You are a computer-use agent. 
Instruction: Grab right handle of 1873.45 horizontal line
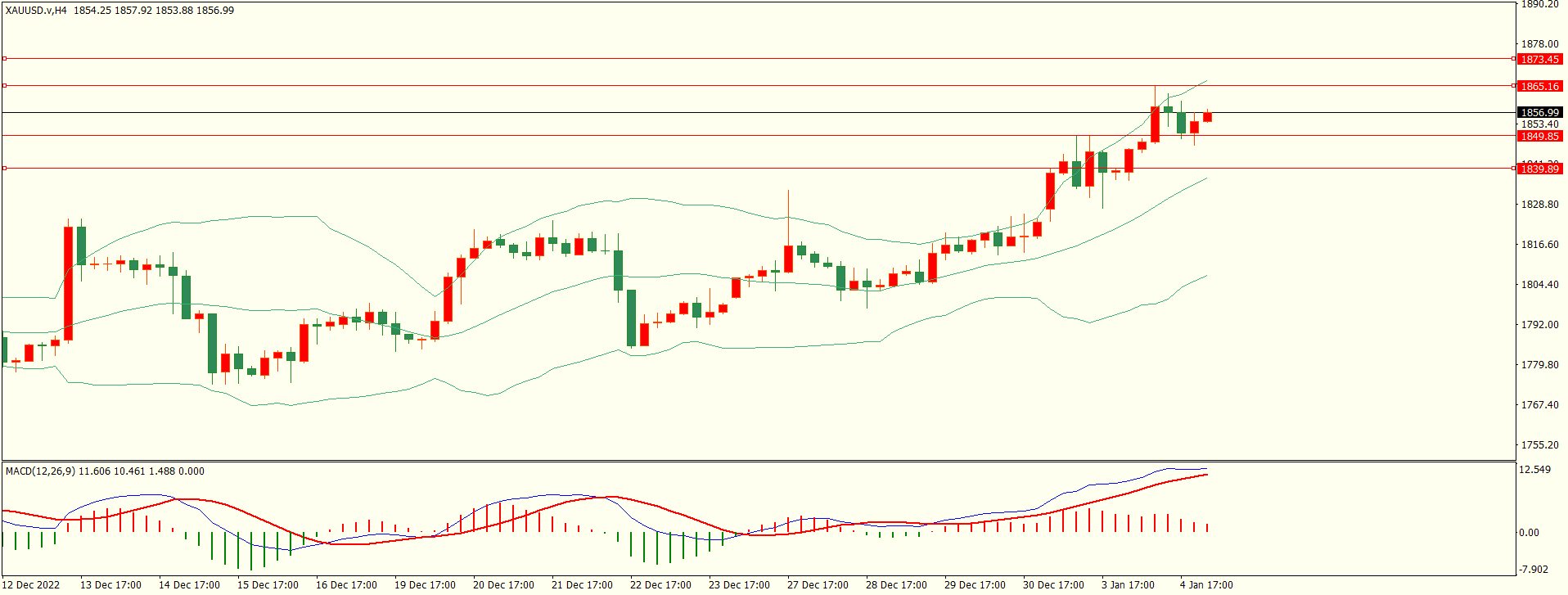[1514, 59]
